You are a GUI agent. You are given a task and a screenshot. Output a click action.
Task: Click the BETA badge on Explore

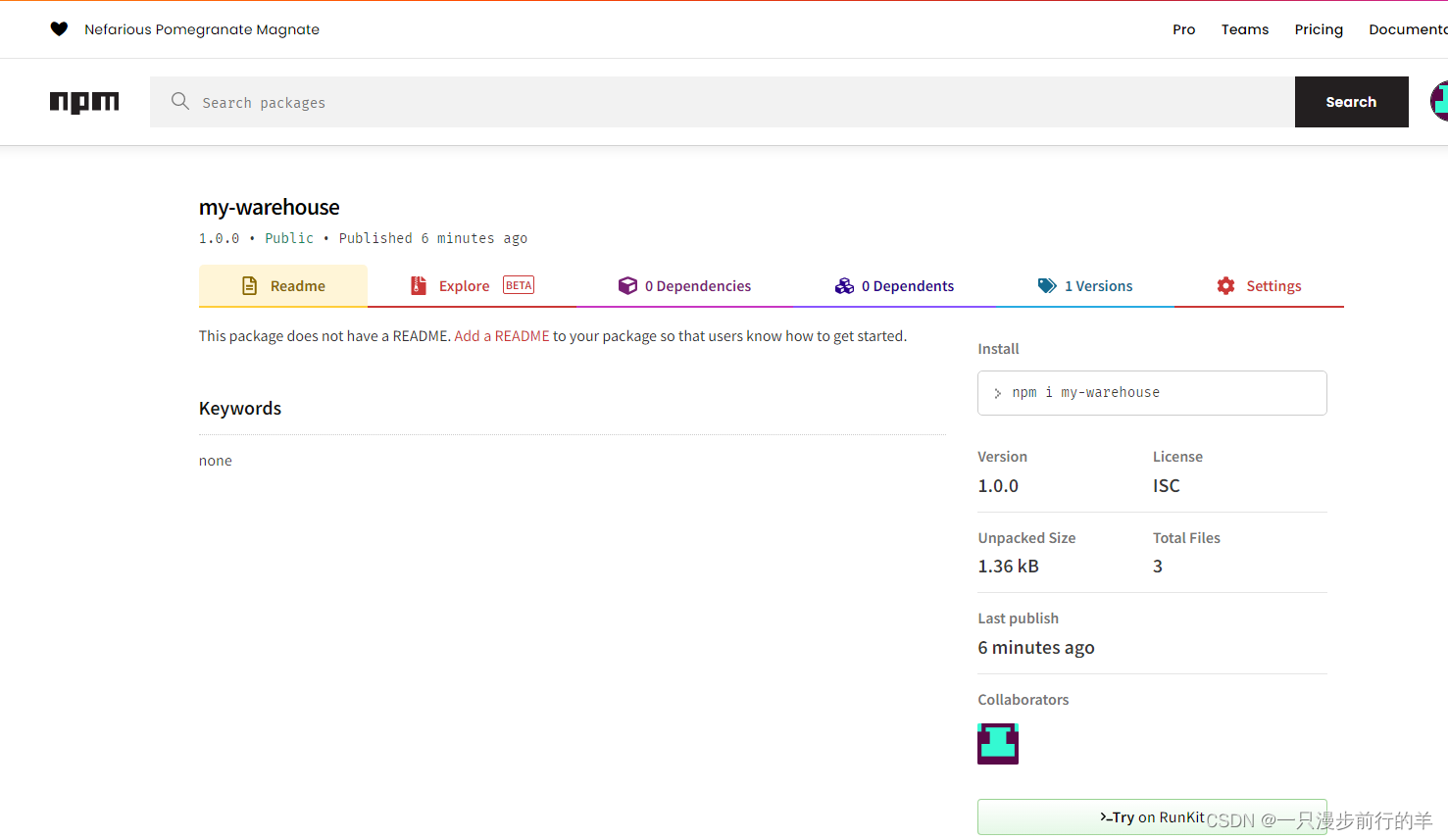point(519,285)
